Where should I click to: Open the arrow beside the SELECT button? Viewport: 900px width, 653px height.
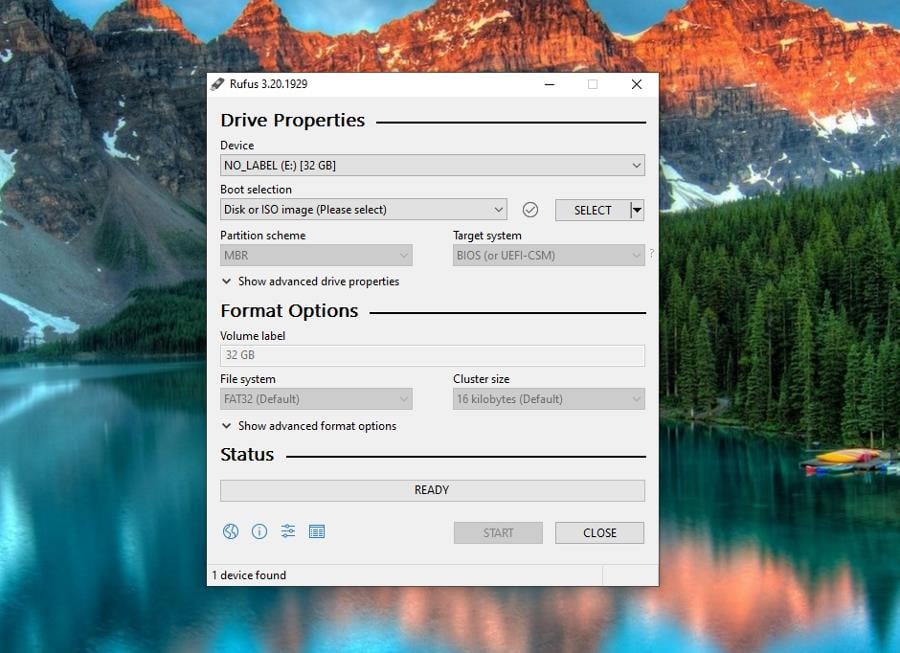point(636,210)
